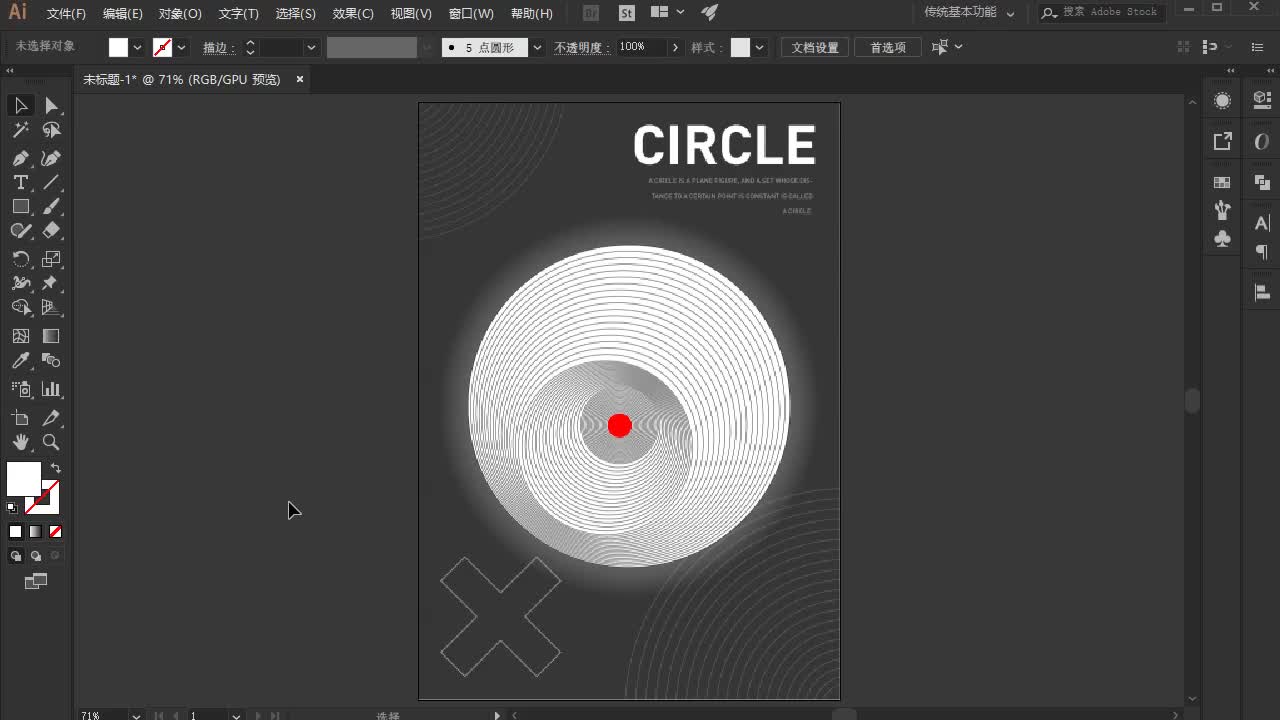Reset default fill and stroke
1280x720 pixels.
(x=12, y=508)
